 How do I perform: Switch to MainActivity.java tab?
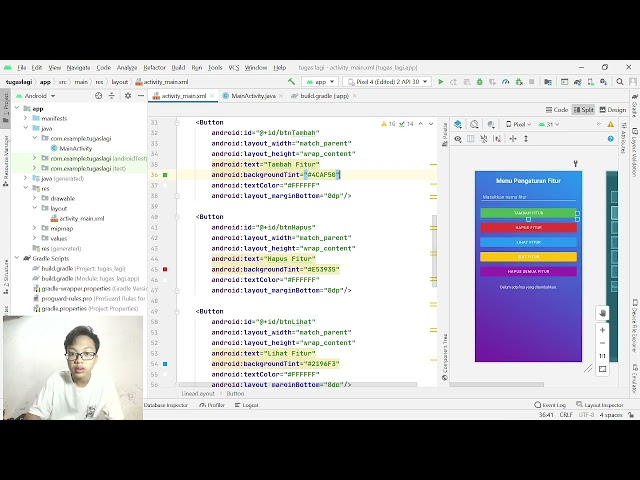pos(253,96)
